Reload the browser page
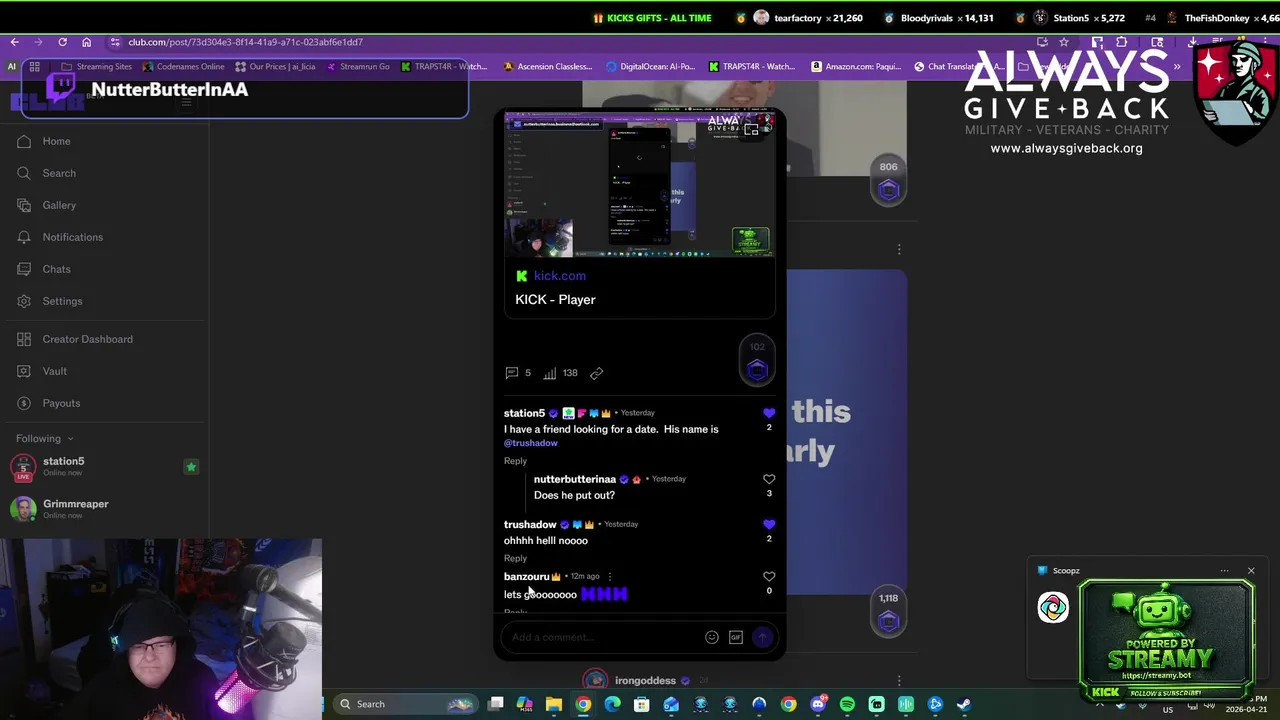Image resolution: width=1280 pixels, height=720 pixels. pos(62,42)
